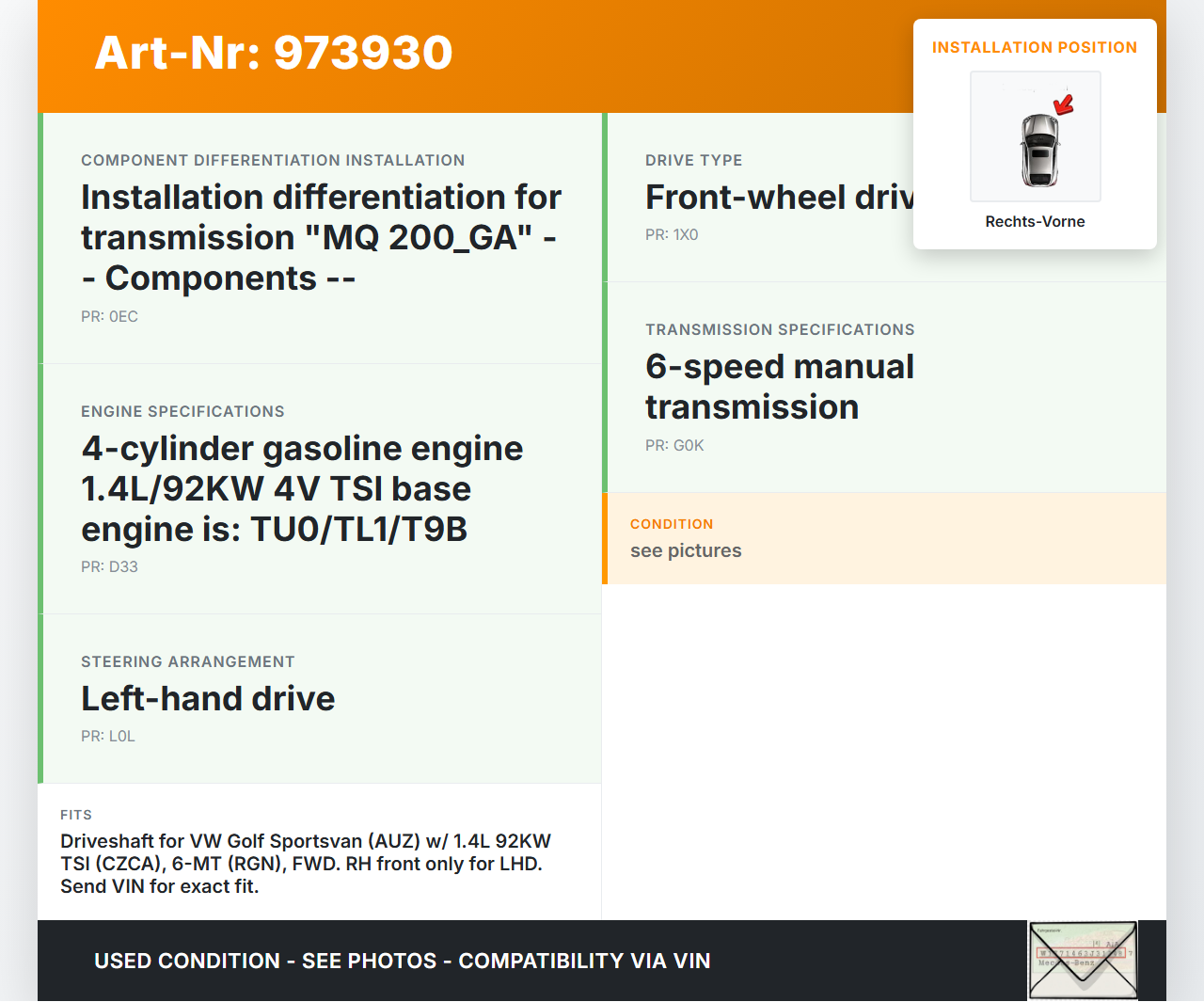Select the PR: L0L code
Screen dimensions: 1204x1002
click(108, 736)
